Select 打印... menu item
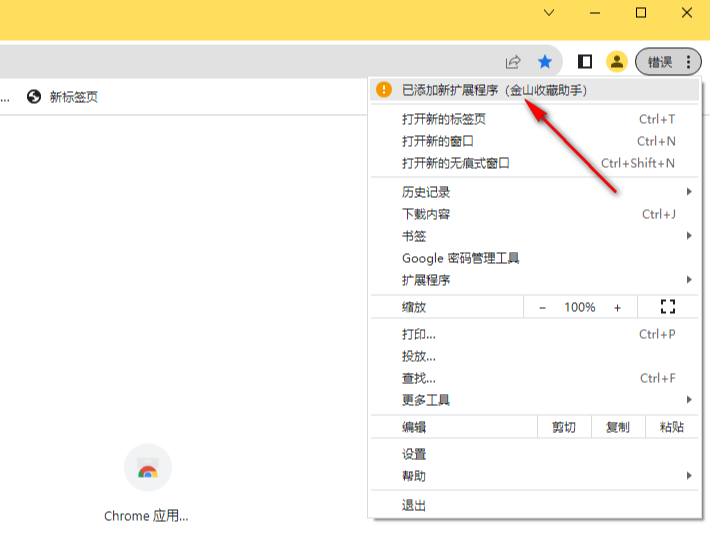710x542 pixels. coord(534,334)
